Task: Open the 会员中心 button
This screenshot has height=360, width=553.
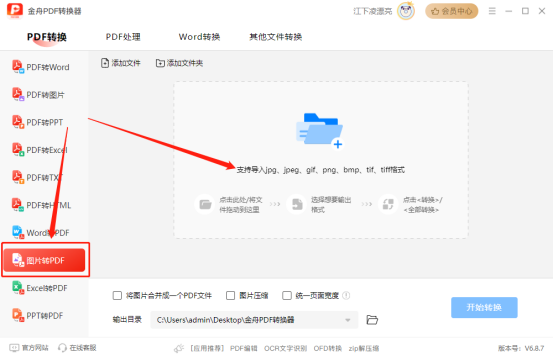Action: (x=451, y=11)
